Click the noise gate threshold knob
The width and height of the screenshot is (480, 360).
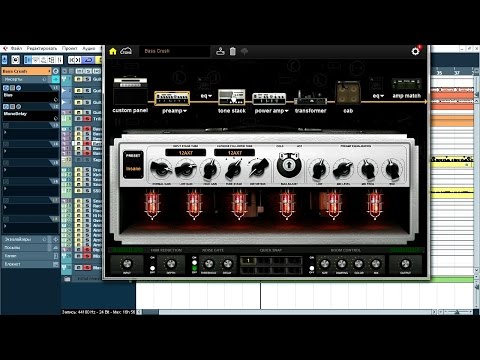pos(209,264)
